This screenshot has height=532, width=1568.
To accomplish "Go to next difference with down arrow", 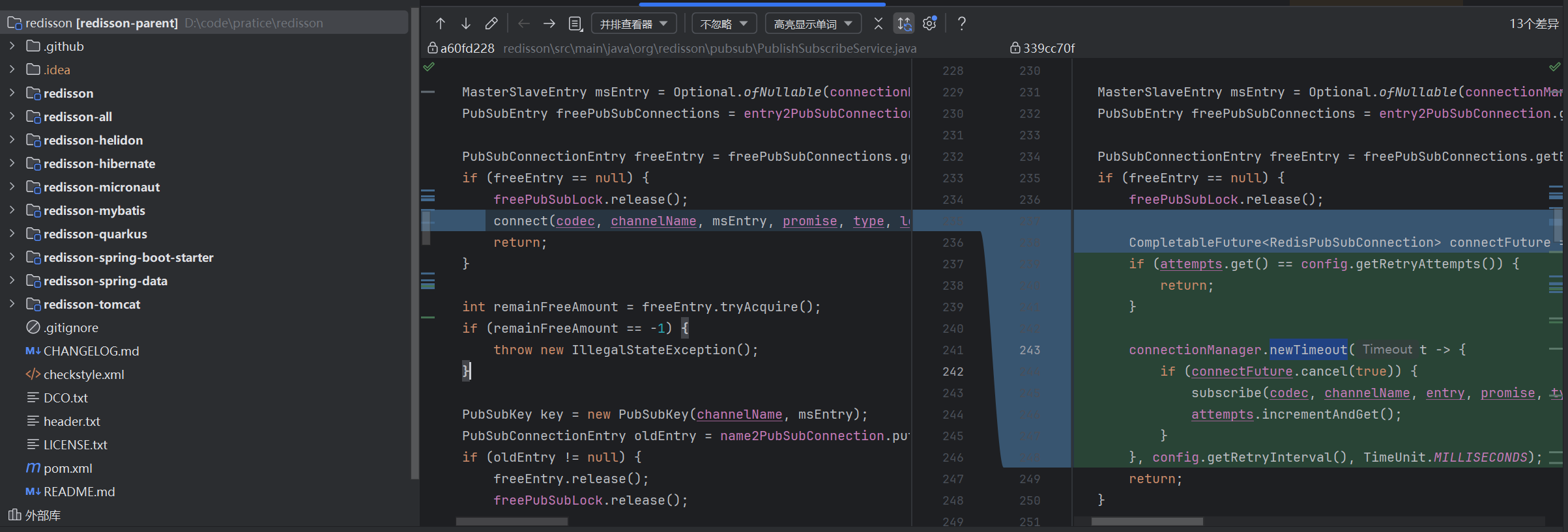I will tap(466, 23).
